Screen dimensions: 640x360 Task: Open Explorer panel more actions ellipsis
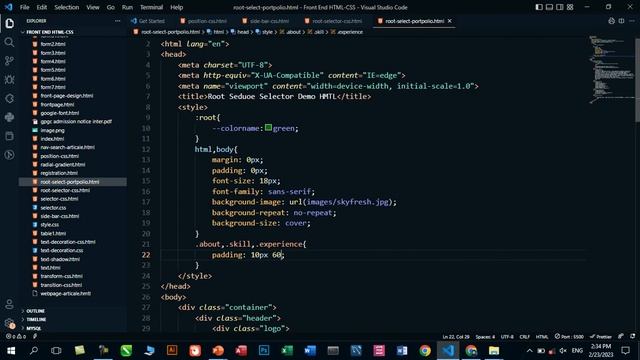[118, 21]
